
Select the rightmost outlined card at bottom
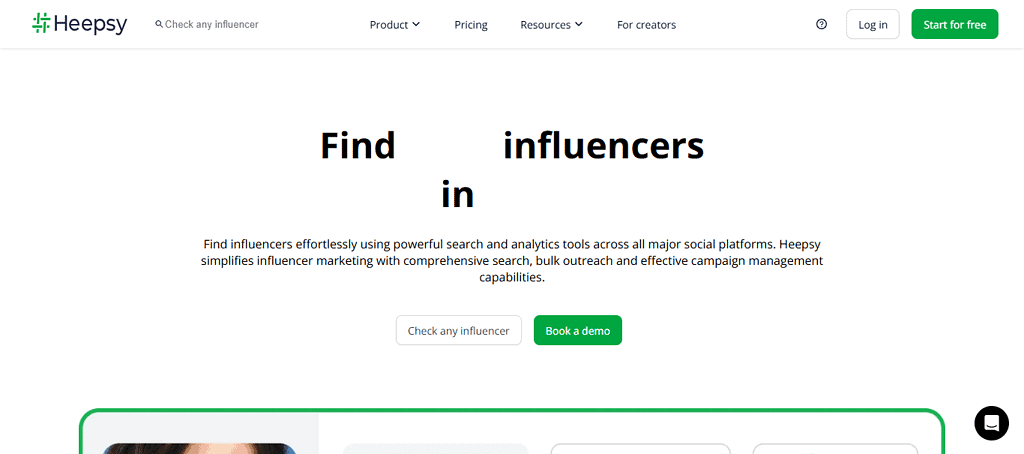(835, 448)
